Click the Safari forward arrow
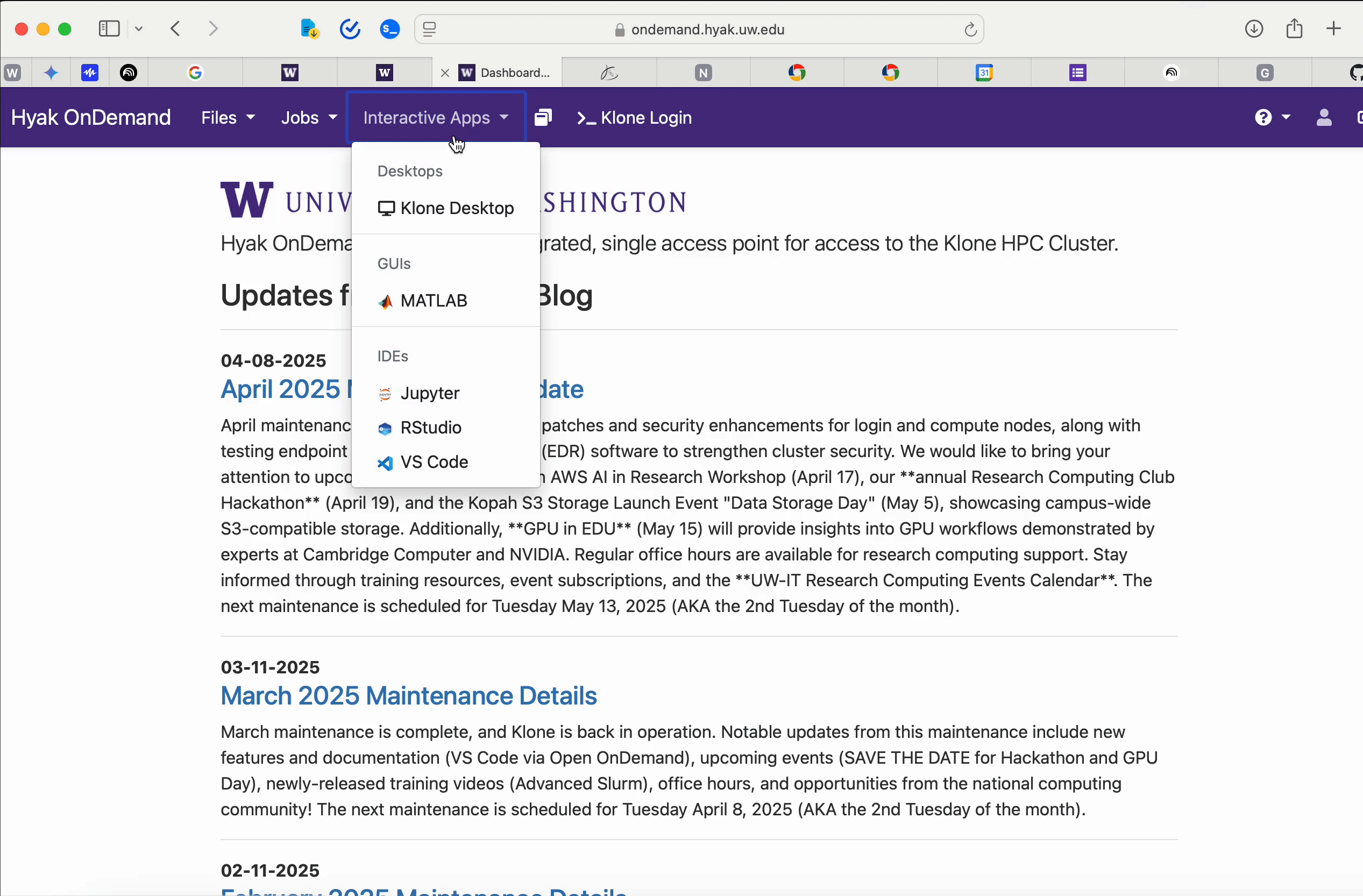 (x=213, y=29)
